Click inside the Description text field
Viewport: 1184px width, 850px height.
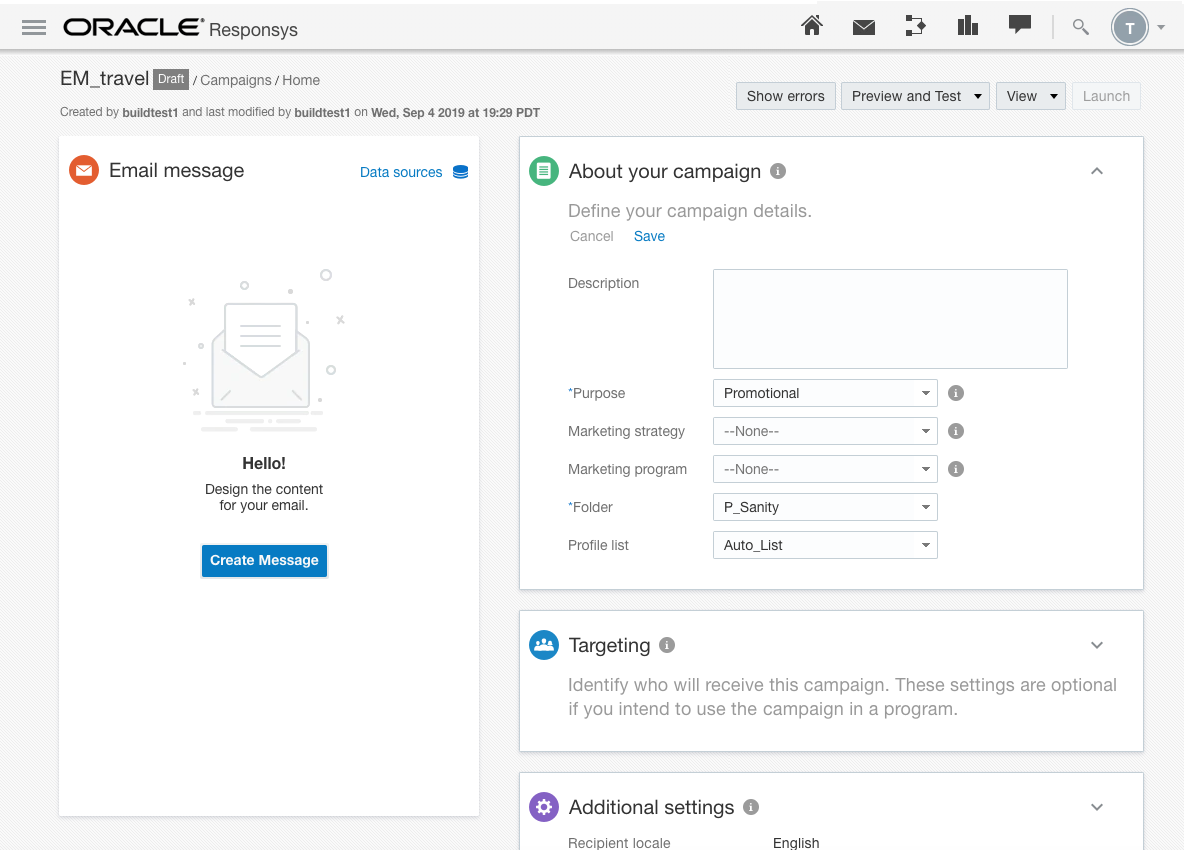(x=889, y=318)
